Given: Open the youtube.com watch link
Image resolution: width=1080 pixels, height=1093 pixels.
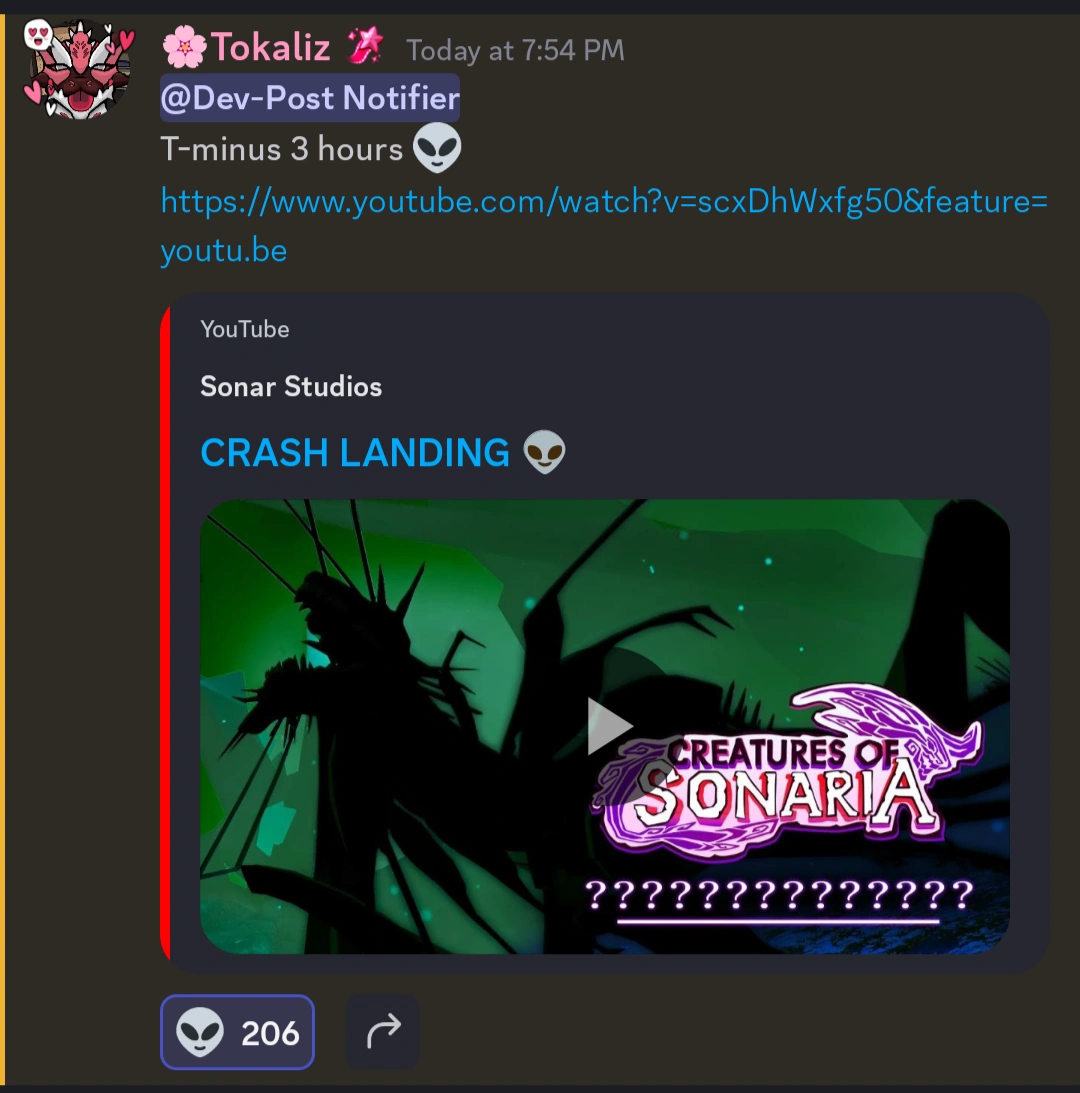Looking at the screenshot, I should (x=604, y=201).
